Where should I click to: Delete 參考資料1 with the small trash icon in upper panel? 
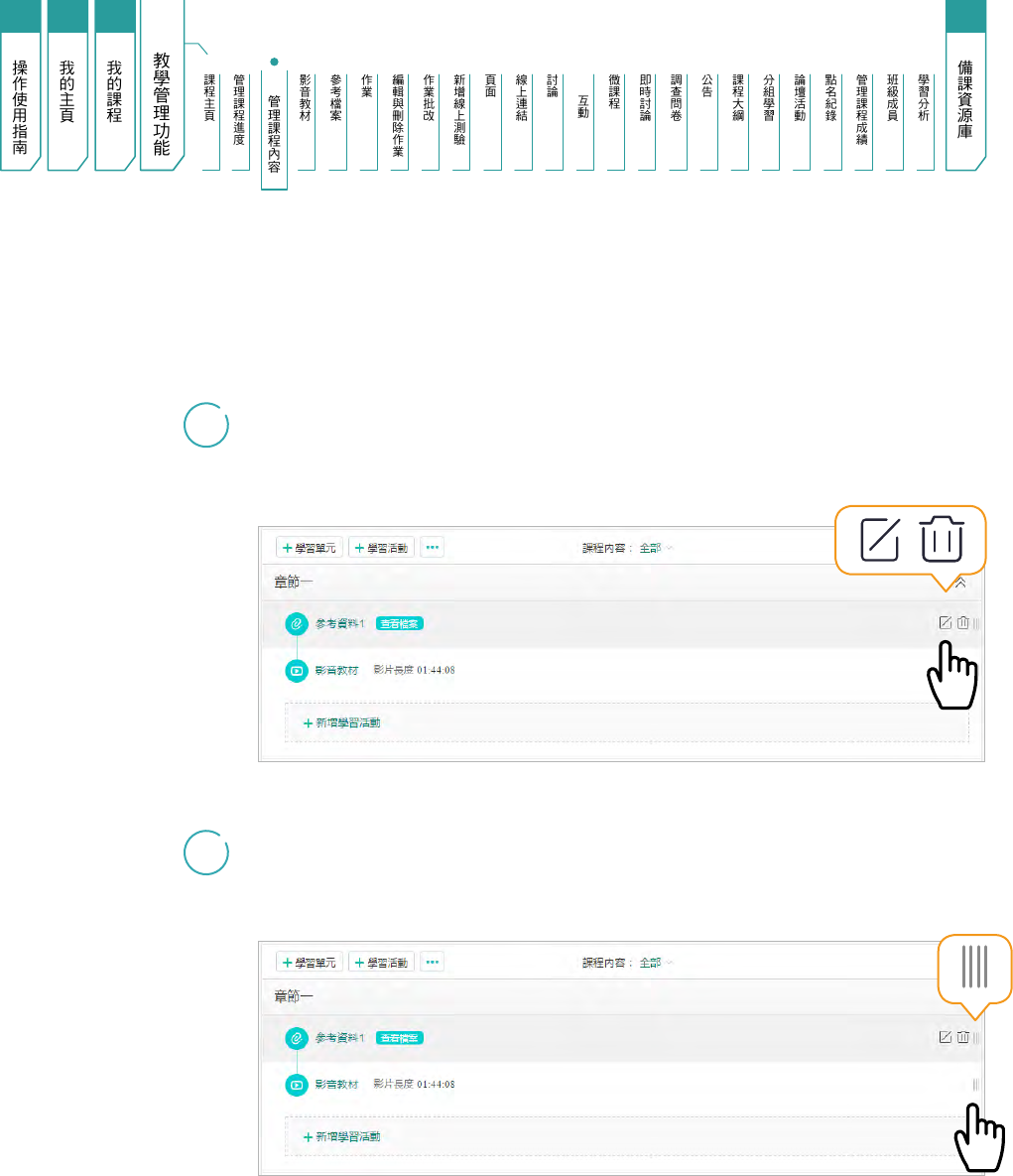coord(962,623)
